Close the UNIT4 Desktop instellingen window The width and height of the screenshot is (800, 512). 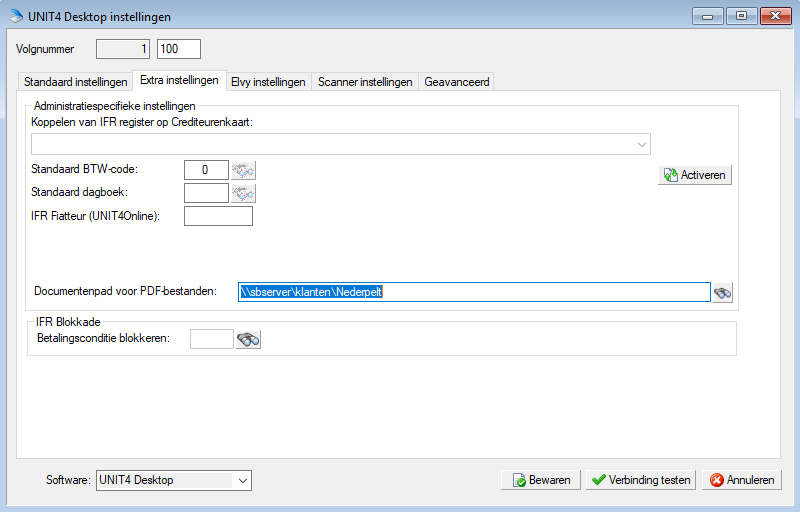(x=776, y=16)
